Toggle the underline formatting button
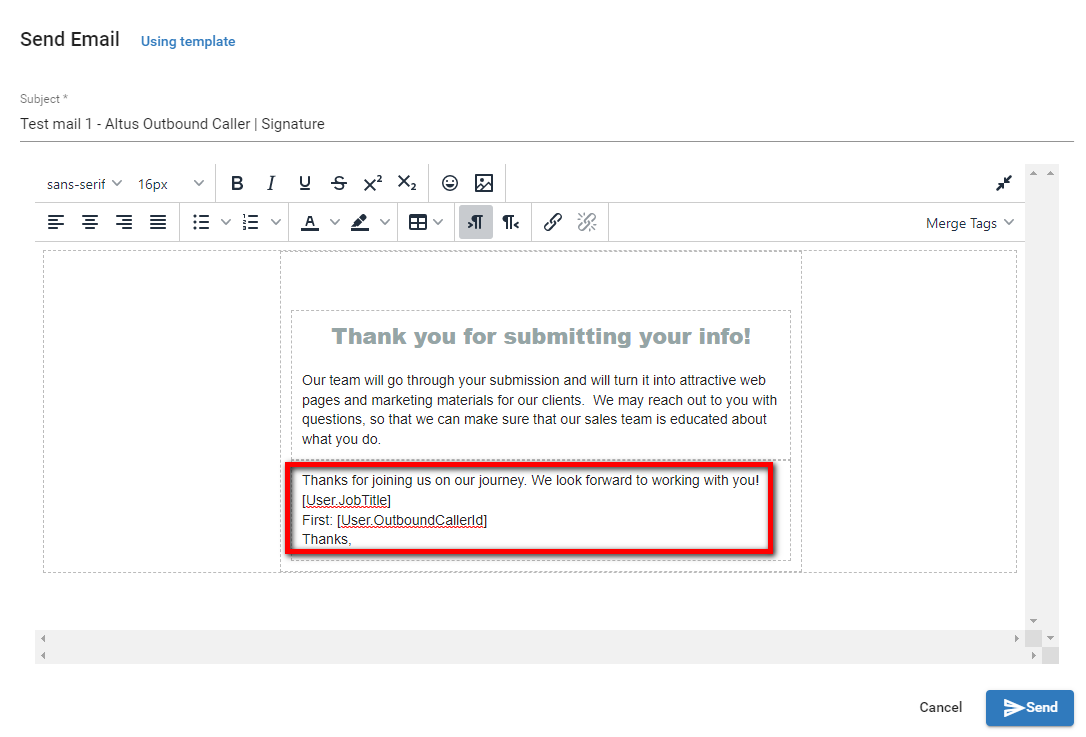The width and height of the screenshot is (1086, 737). pyautogui.click(x=305, y=183)
